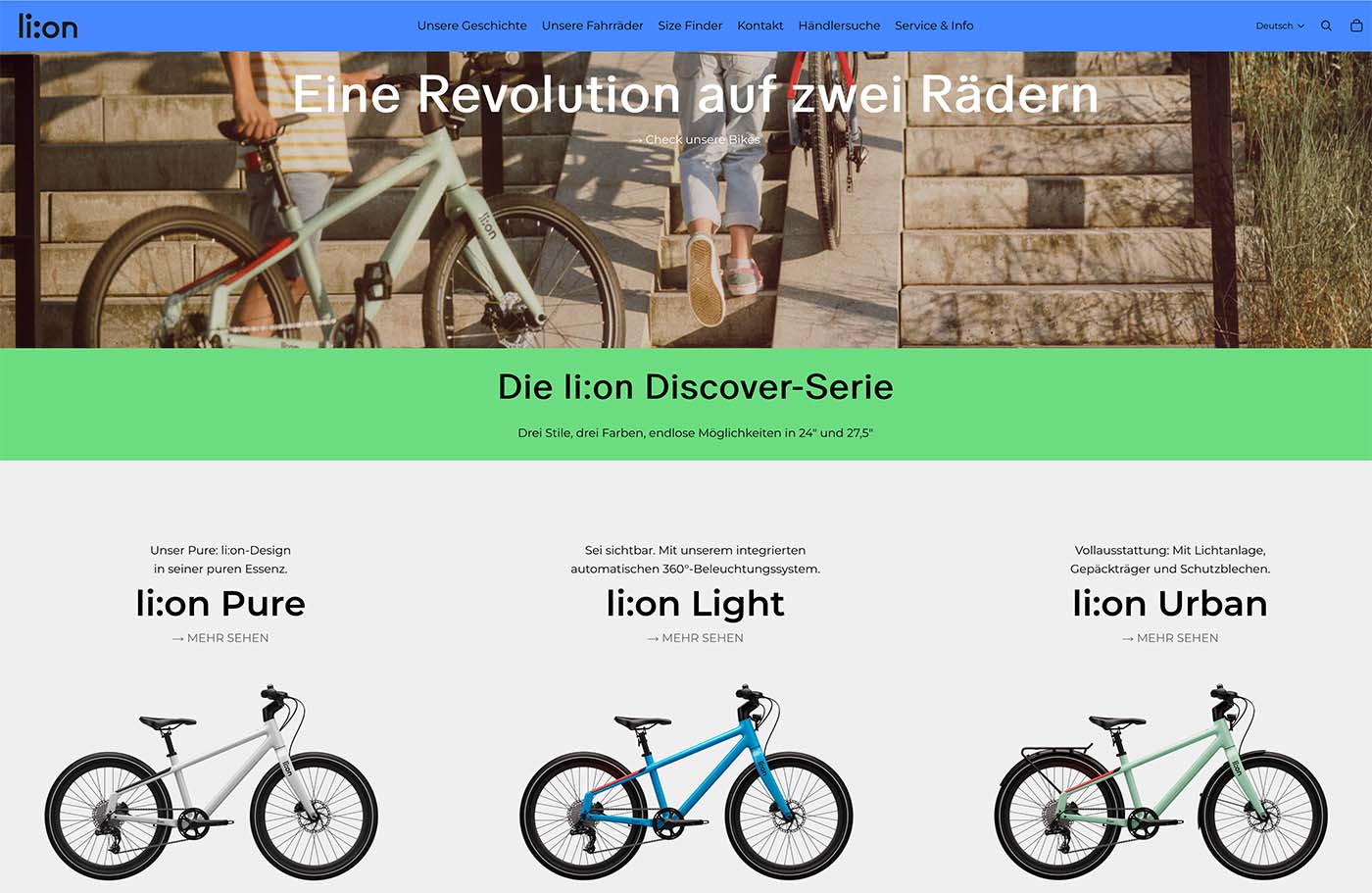Open the white li:on Pure bike image
Image resolution: width=1372 pixels, height=893 pixels.
pyautogui.click(x=211, y=781)
